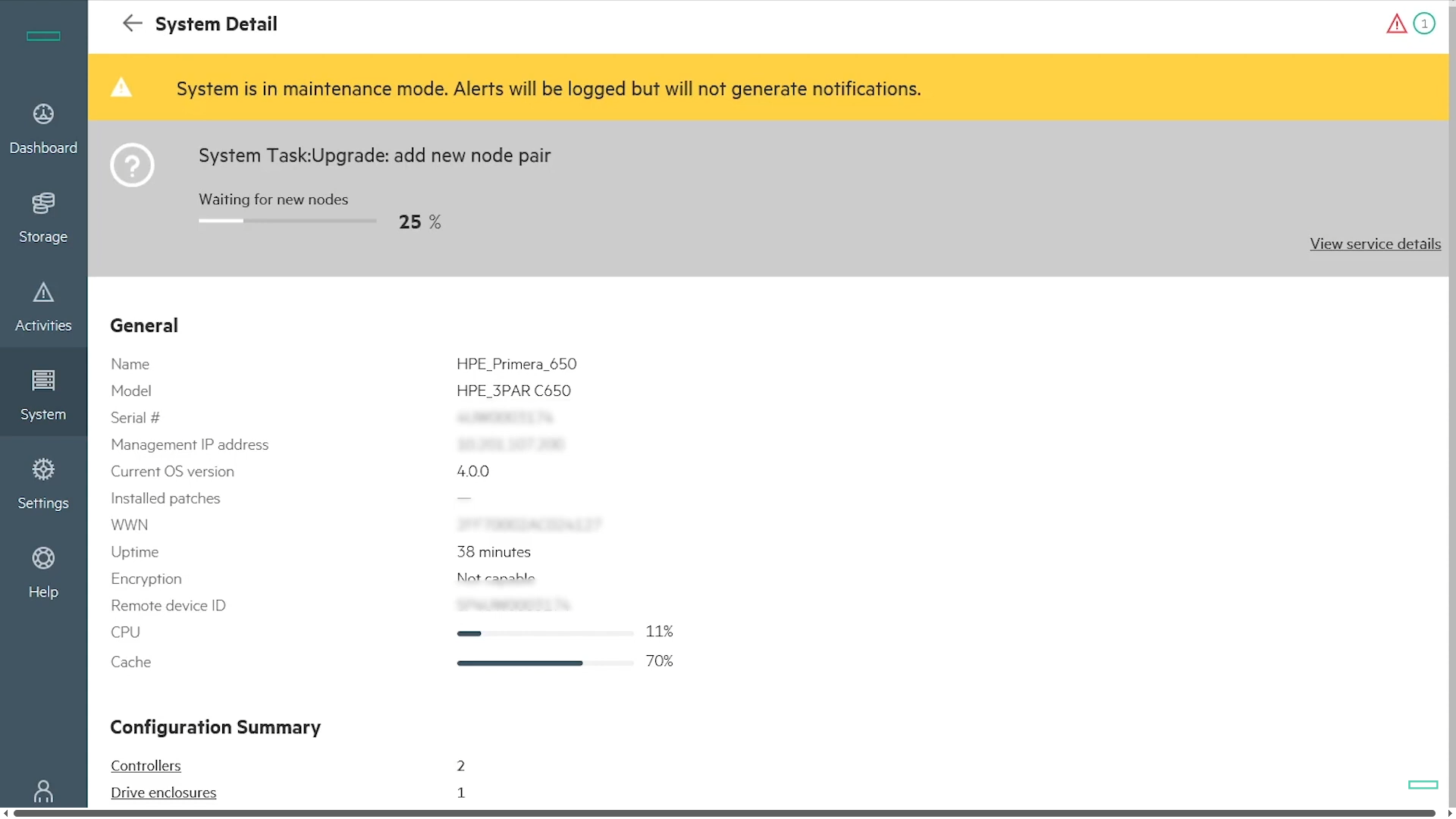Open the Settings gear icon

coord(43,469)
